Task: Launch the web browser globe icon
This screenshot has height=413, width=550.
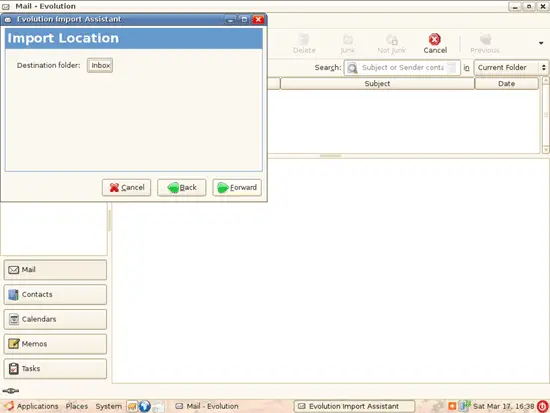Action: click(145, 406)
